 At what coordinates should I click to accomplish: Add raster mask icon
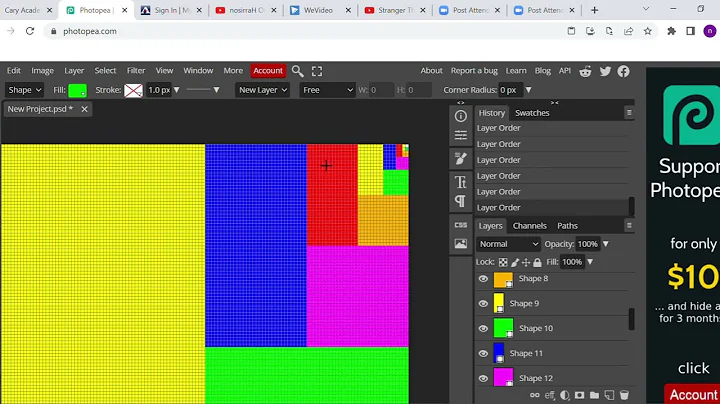point(579,395)
